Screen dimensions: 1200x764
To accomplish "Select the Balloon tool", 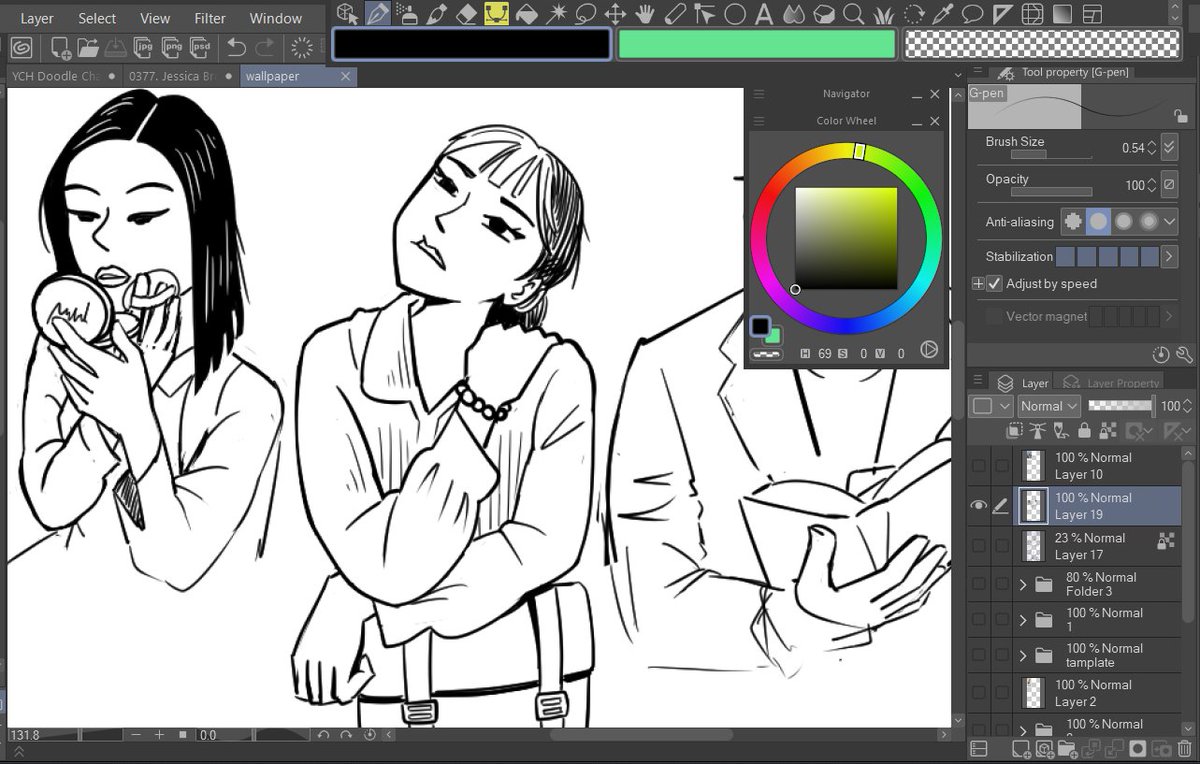I will (x=972, y=14).
